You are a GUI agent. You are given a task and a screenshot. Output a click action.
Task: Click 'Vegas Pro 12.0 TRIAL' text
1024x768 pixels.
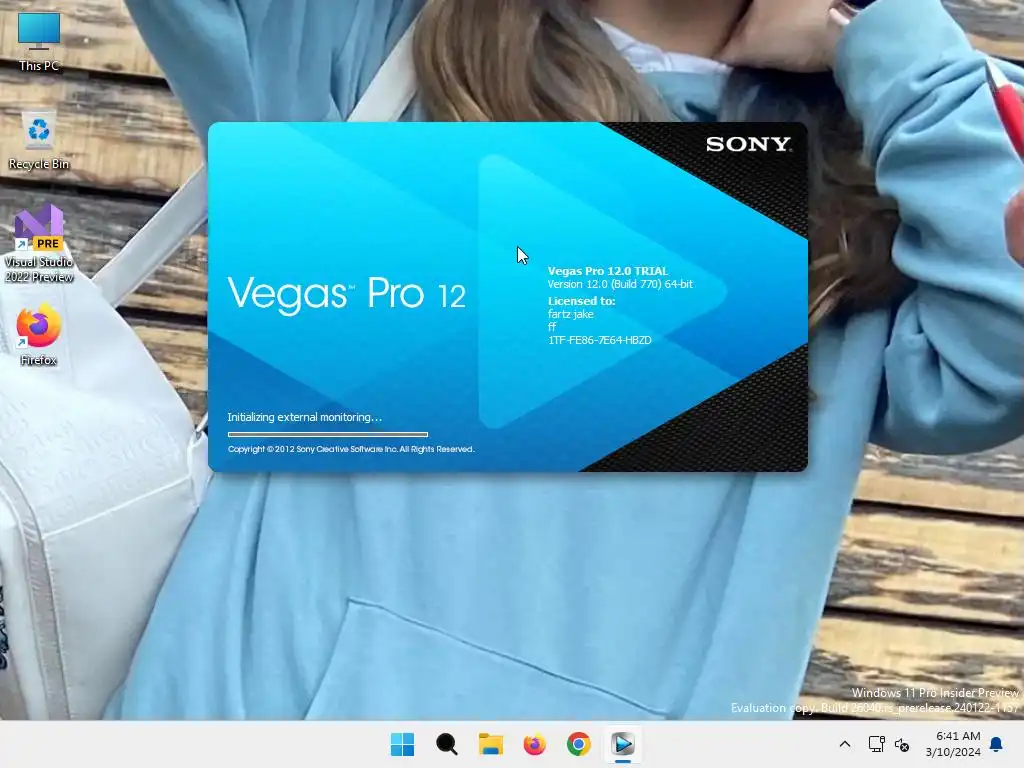pyautogui.click(x=608, y=271)
